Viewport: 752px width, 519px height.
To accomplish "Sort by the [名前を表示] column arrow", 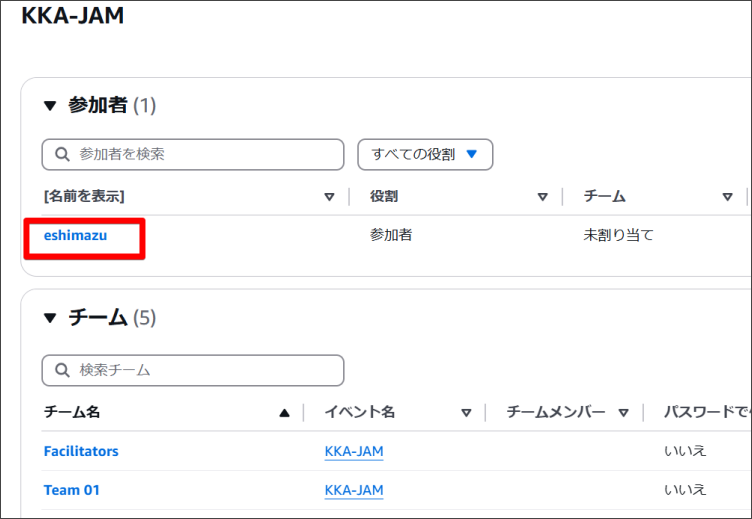I will pyautogui.click(x=329, y=197).
